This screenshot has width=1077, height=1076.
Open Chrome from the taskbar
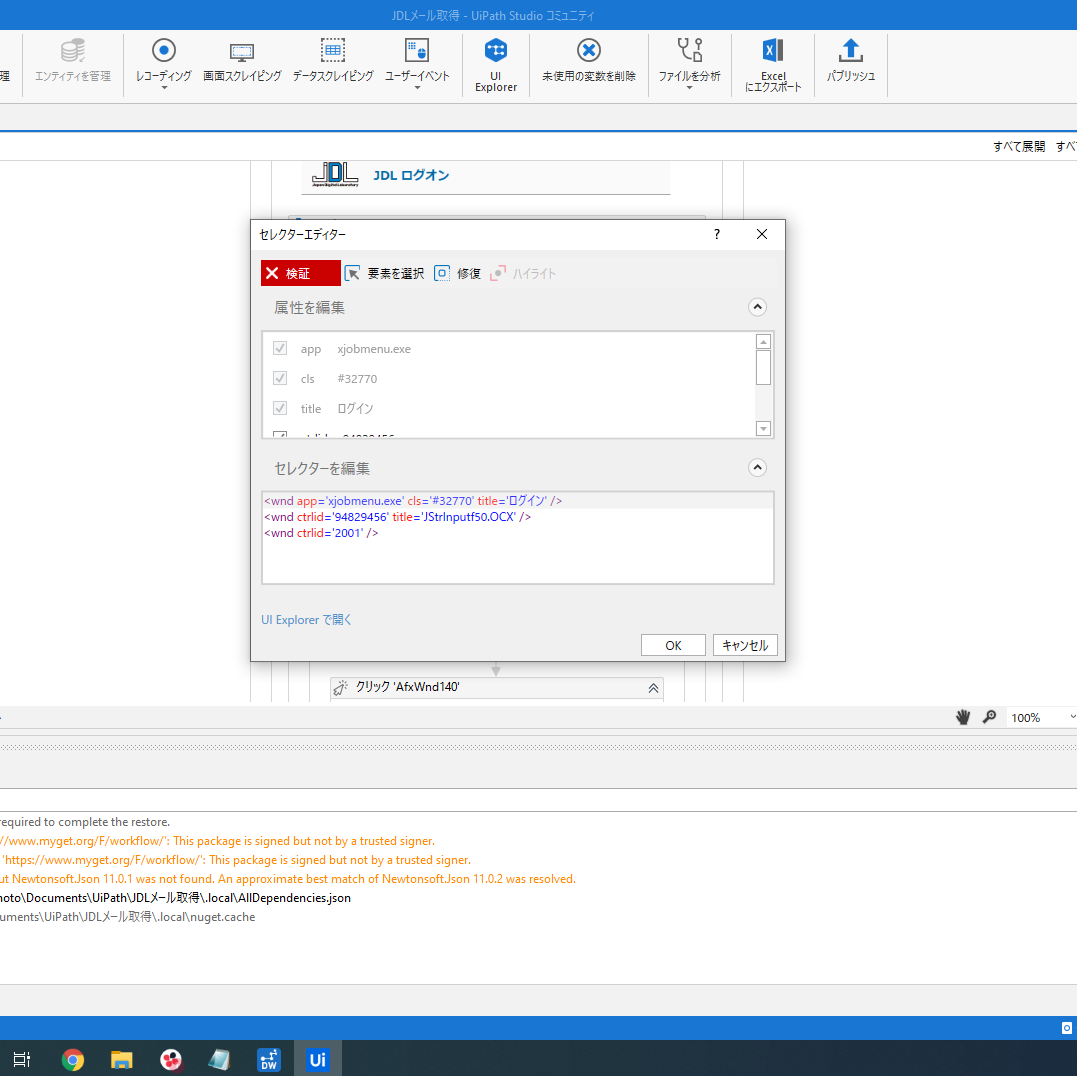[x=73, y=1060]
